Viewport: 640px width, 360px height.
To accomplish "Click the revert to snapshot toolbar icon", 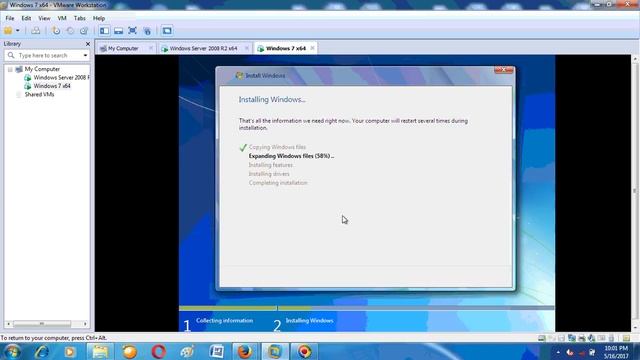I will pyautogui.click(x=70, y=31).
